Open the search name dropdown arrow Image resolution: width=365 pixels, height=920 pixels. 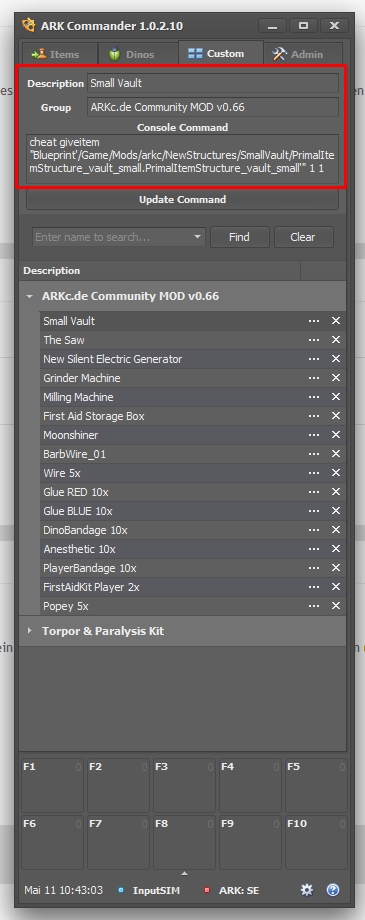tap(198, 237)
